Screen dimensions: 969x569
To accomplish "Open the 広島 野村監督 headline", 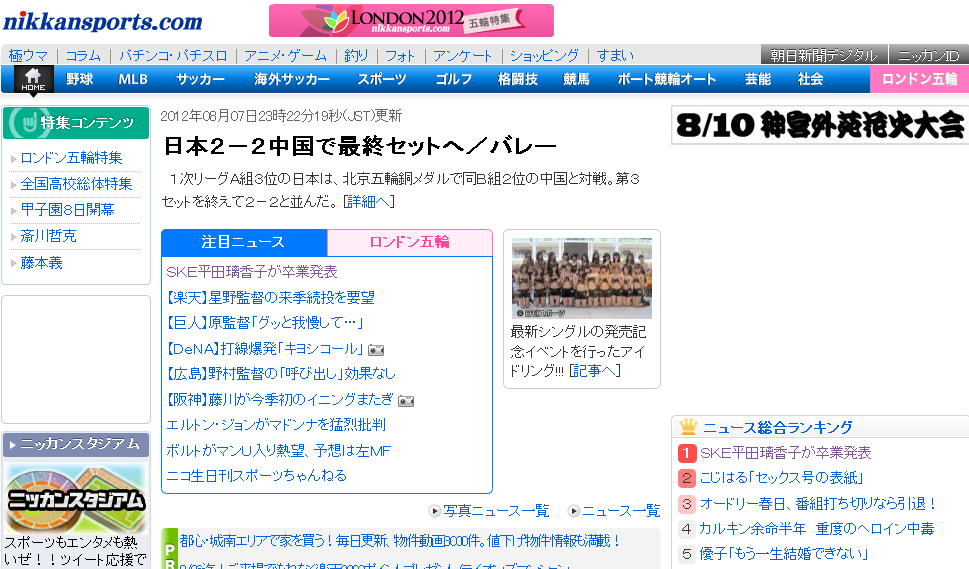I will 281,374.
